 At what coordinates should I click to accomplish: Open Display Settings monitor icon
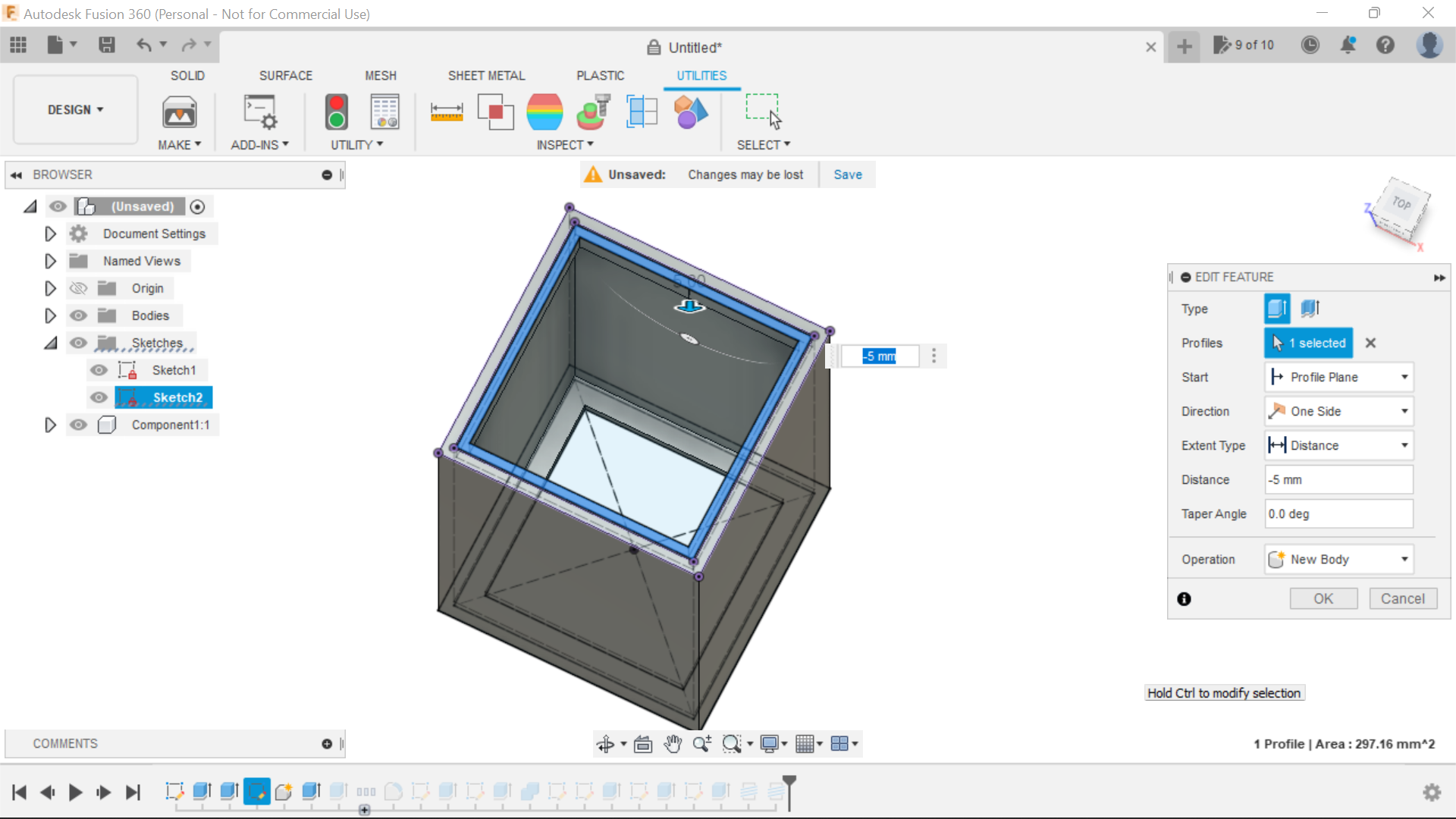(769, 744)
